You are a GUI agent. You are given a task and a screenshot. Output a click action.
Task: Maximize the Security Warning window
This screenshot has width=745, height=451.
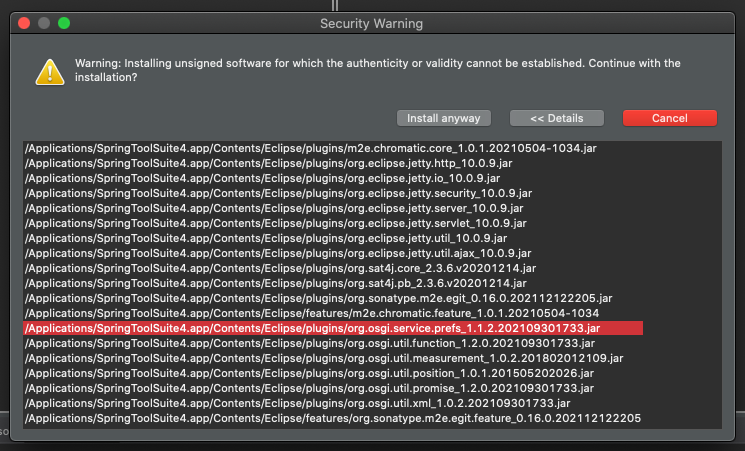click(x=64, y=23)
